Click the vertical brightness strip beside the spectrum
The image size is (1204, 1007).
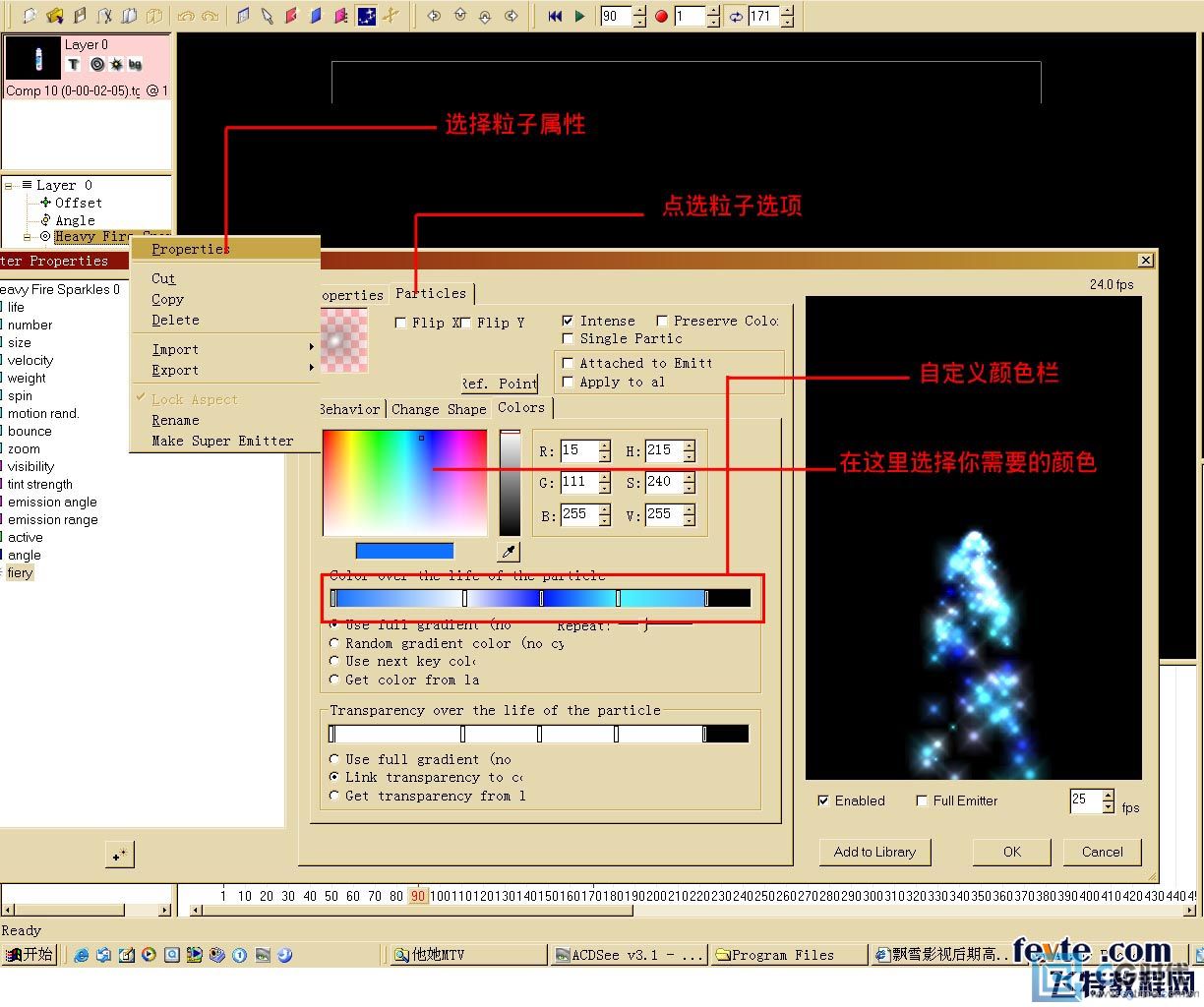pyautogui.click(x=510, y=482)
